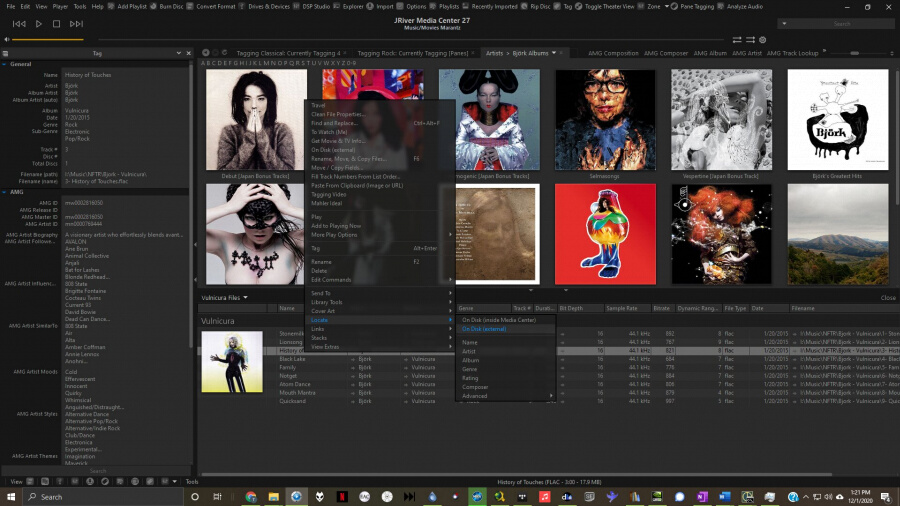Click the playback seek bar
900x506 pixels.
tap(413, 39)
